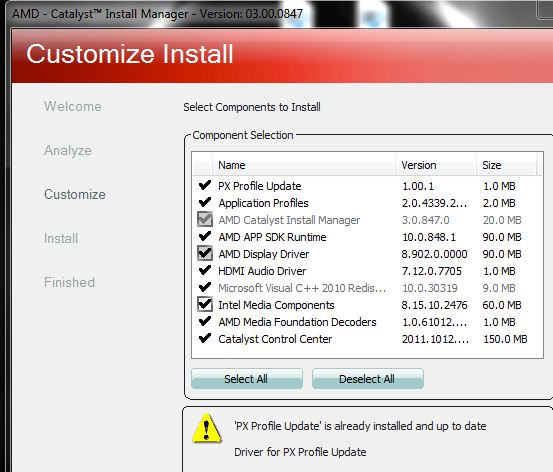Sort components by the Size column header
Image resolution: width=553 pixels, height=472 pixels.
pyautogui.click(x=506, y=165)
